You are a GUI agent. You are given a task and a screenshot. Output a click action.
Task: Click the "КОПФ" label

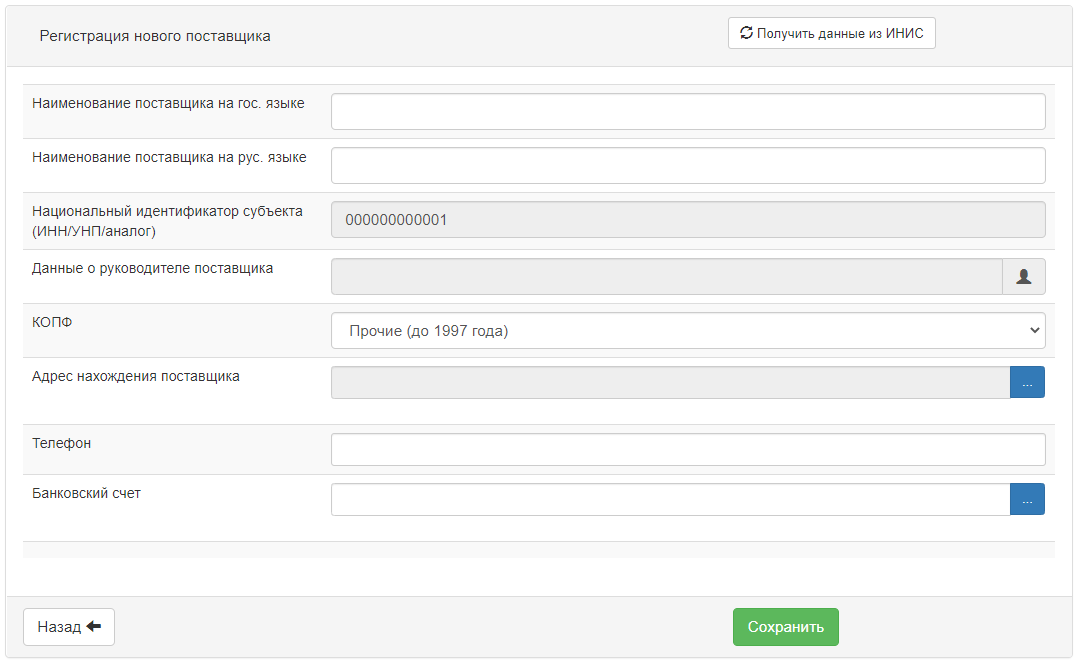tap(52, 322)
